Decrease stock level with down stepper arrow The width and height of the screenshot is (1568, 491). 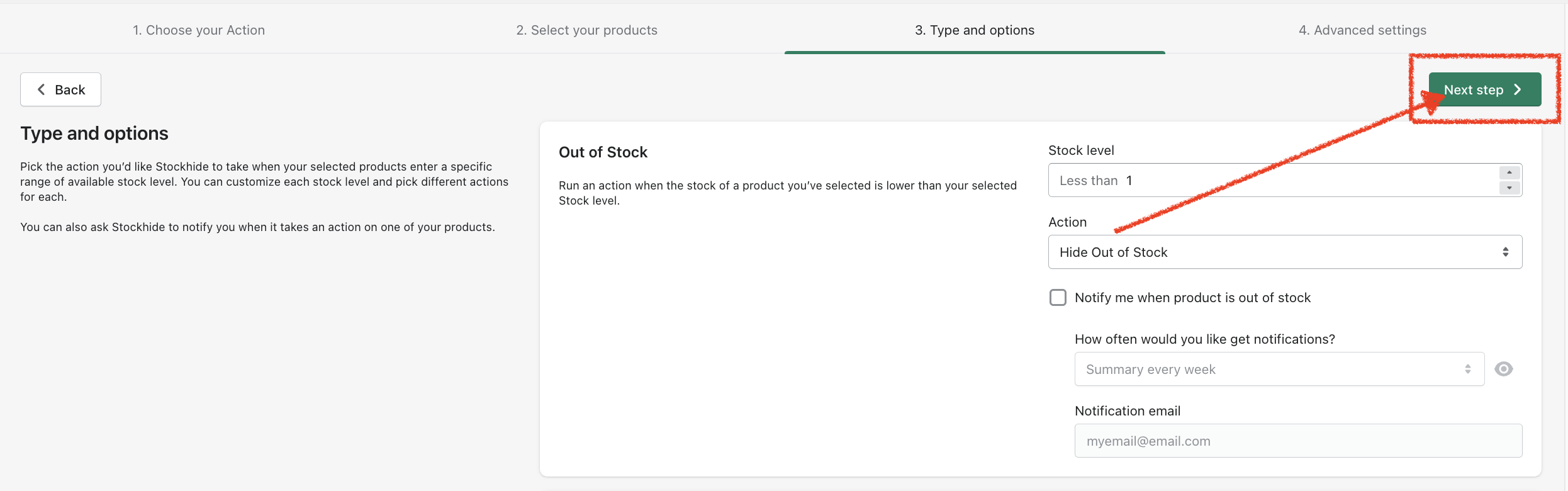[1509, 188]
